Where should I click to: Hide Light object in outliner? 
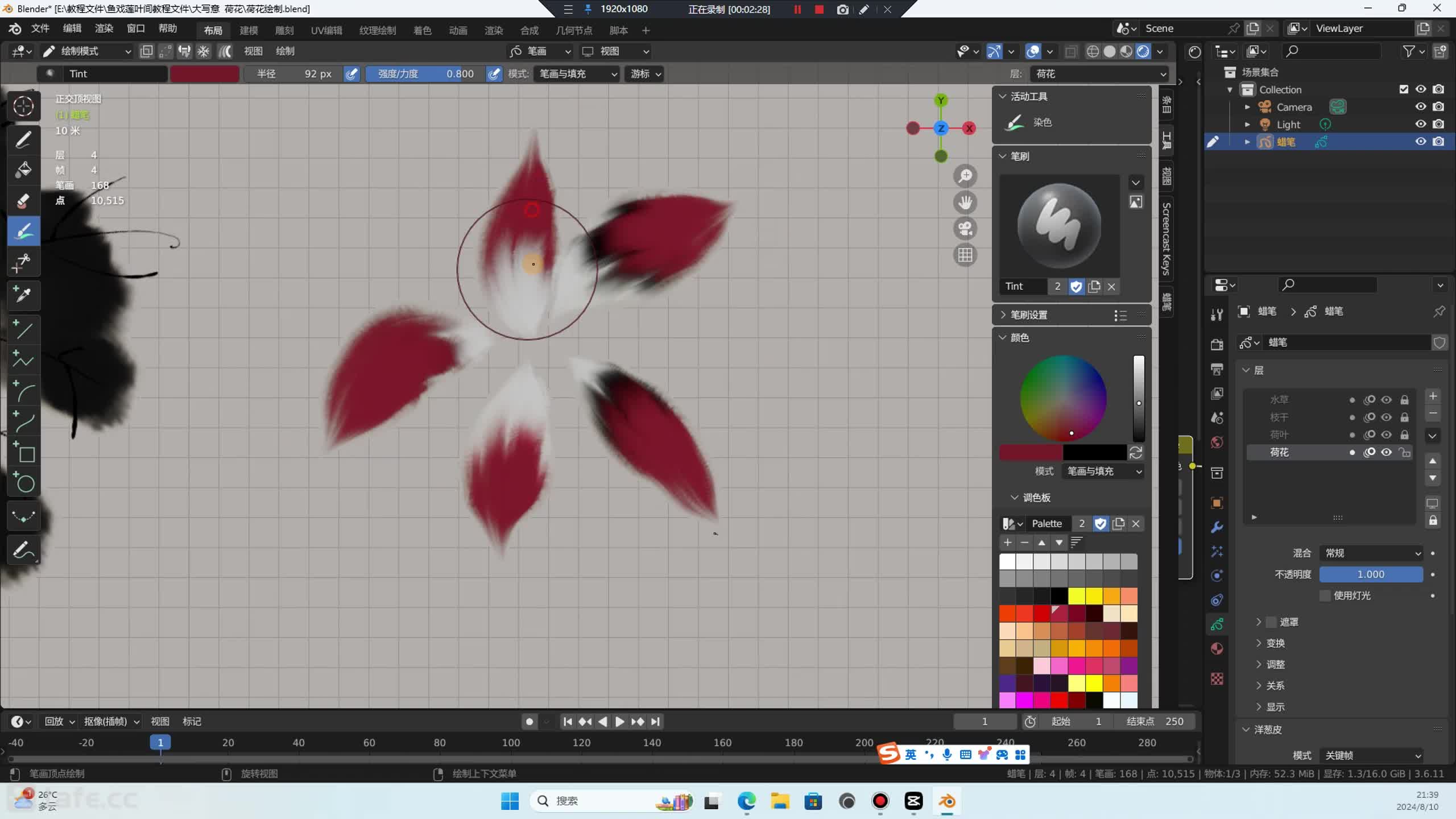coord(1421,124)
